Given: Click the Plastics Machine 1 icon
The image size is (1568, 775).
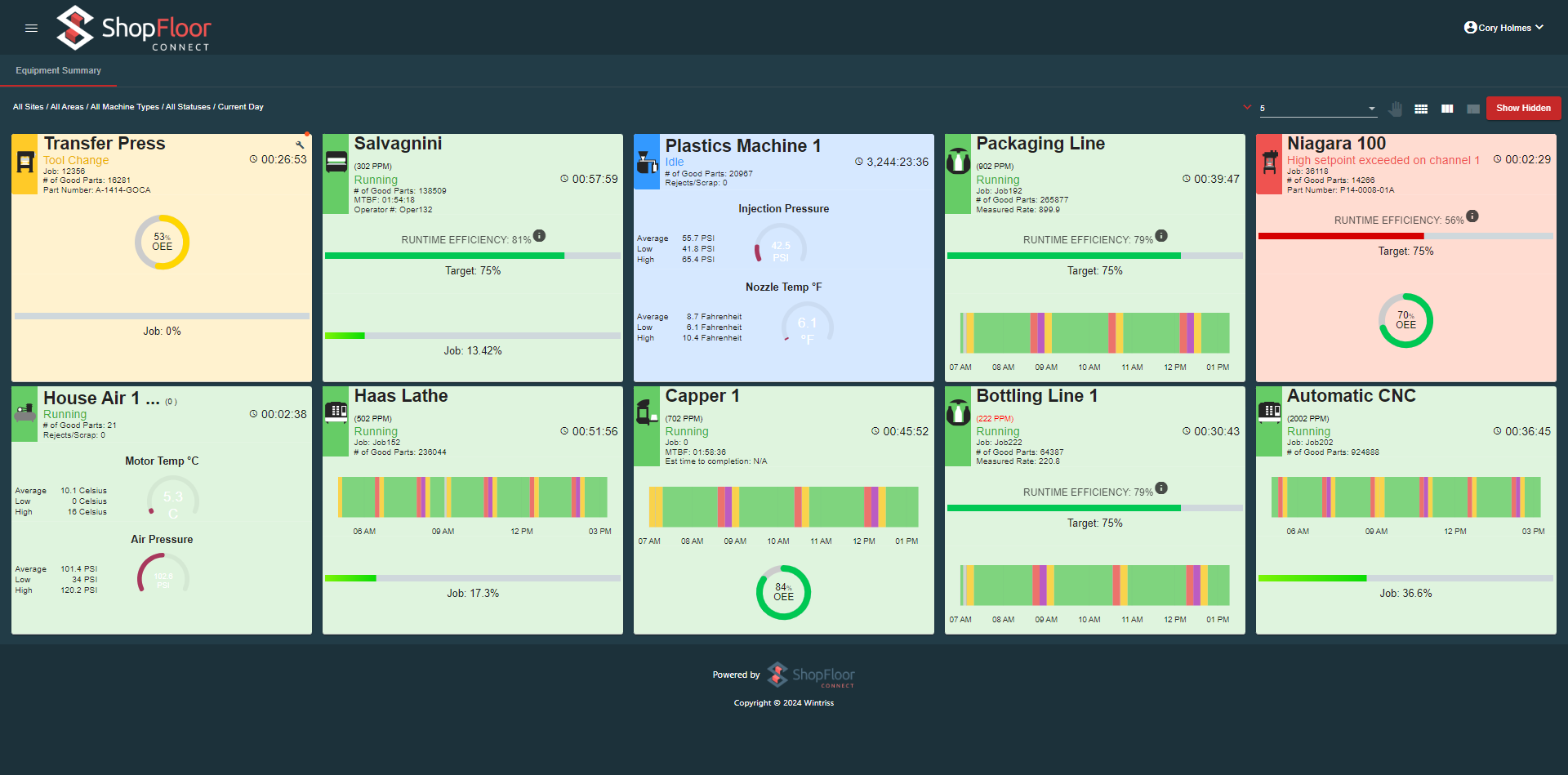Looking at the screenshot, I should pos(647,162).
